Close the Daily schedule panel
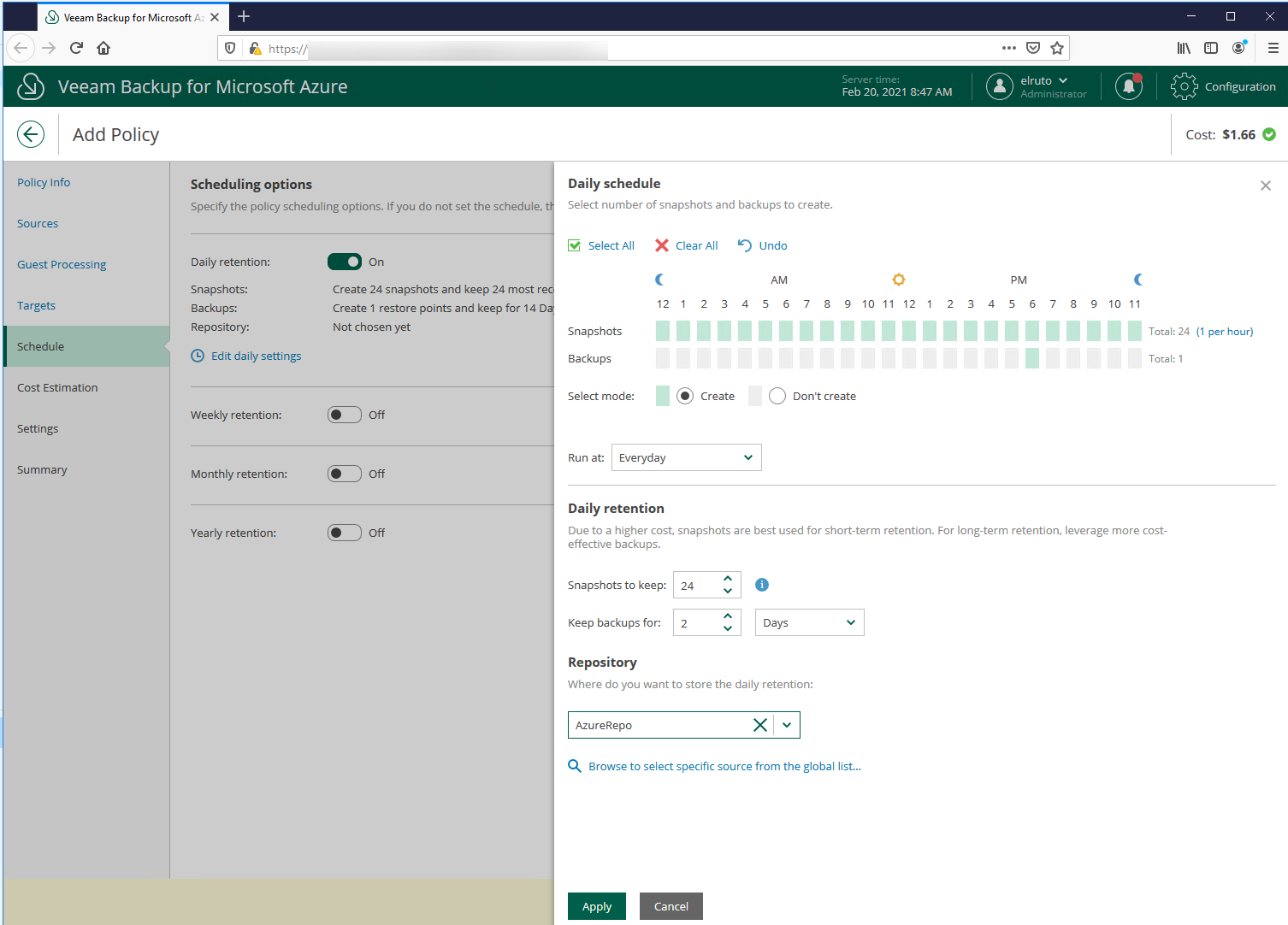Viewport: 1288px width, 925px height. pyautogui.click(x=1265, y=186)
